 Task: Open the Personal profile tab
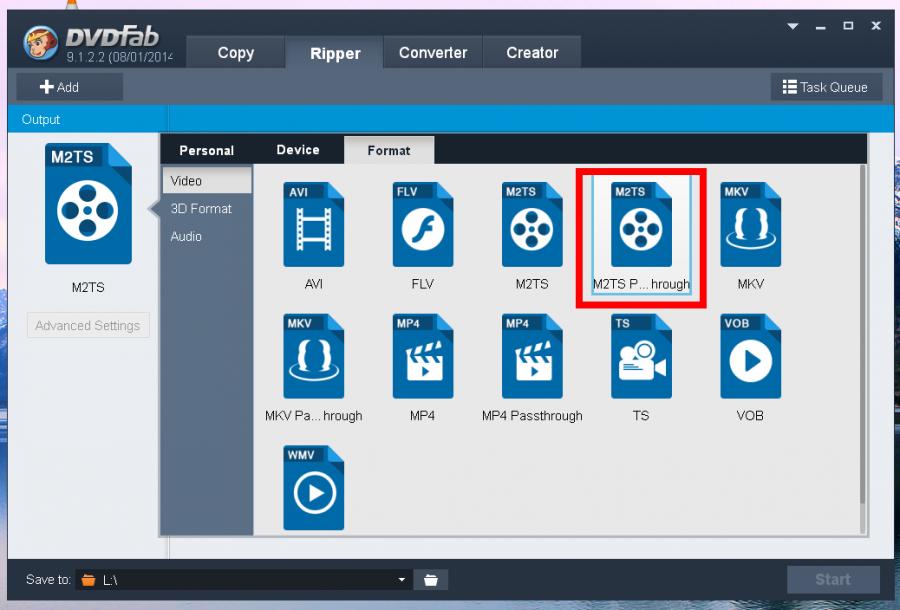[x=207, y=150]
